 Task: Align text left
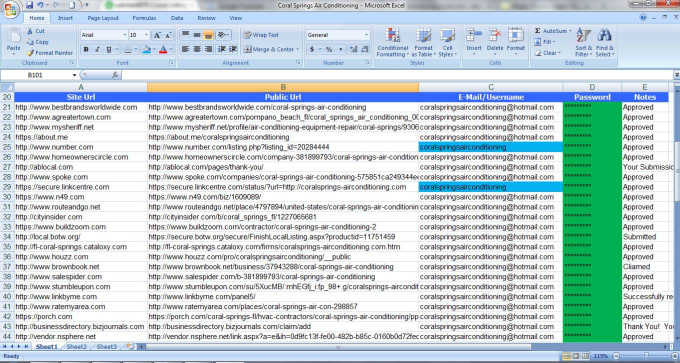[185, 49]
